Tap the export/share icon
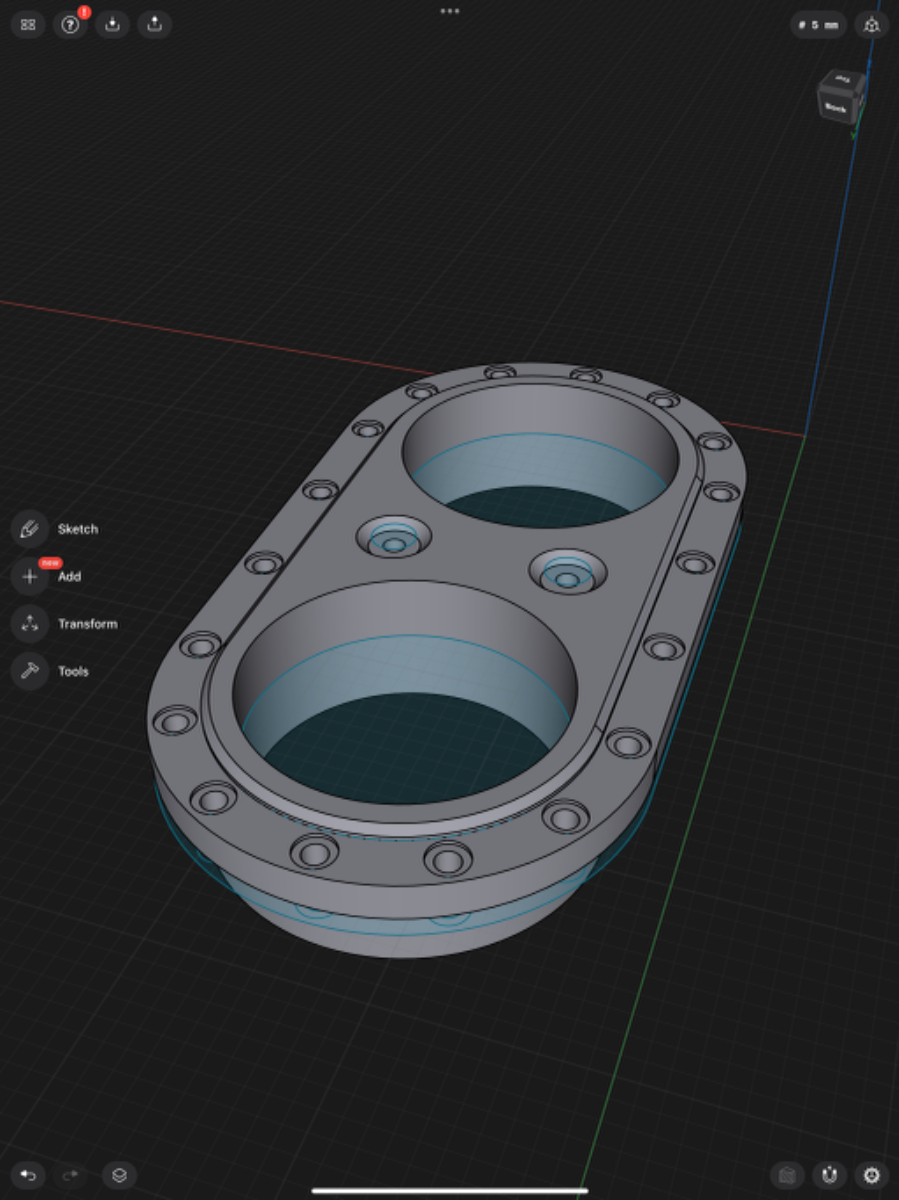Viewport: 899px width, 1200px height. point(154,25)
